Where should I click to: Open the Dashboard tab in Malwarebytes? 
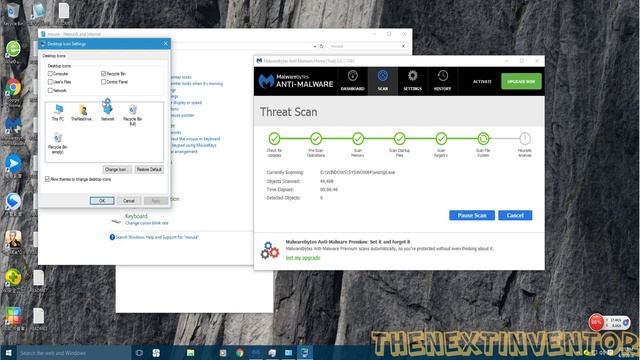click(x=352, y=81)
